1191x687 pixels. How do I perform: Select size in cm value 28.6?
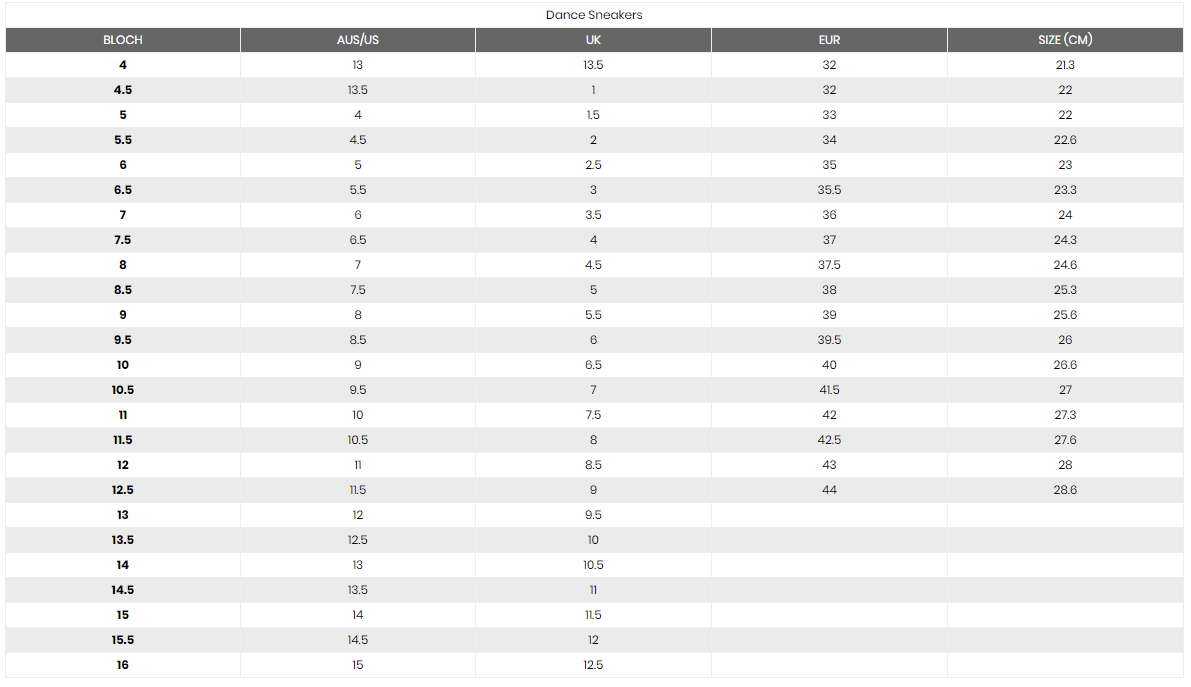(1065, 490)
